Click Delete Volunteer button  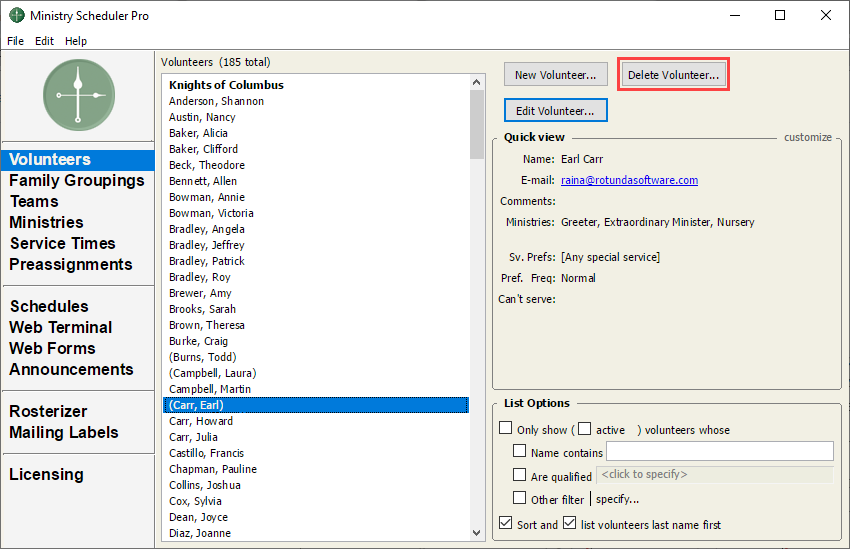[x=673, y=75]
